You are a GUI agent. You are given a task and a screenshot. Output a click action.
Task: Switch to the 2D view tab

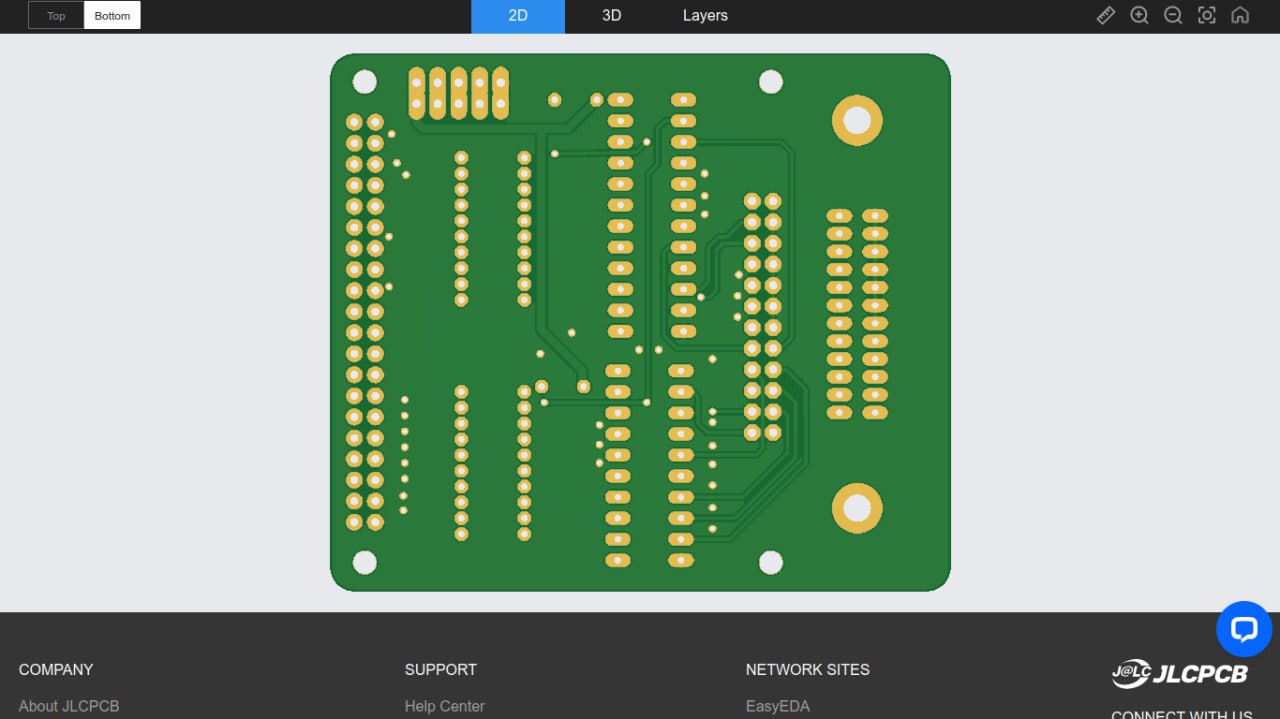518,16
